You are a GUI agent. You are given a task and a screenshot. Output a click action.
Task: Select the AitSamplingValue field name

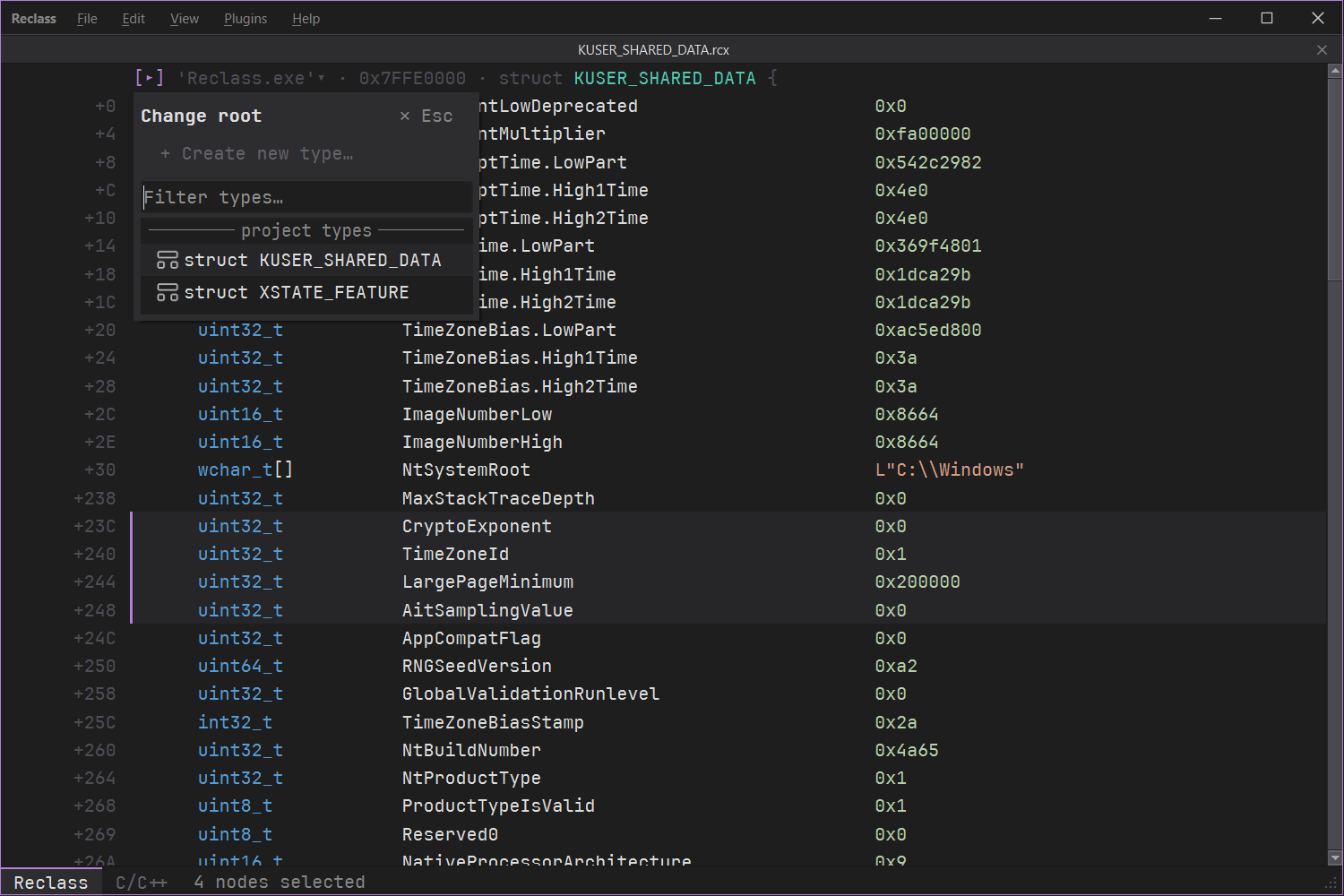pos(487,610)
